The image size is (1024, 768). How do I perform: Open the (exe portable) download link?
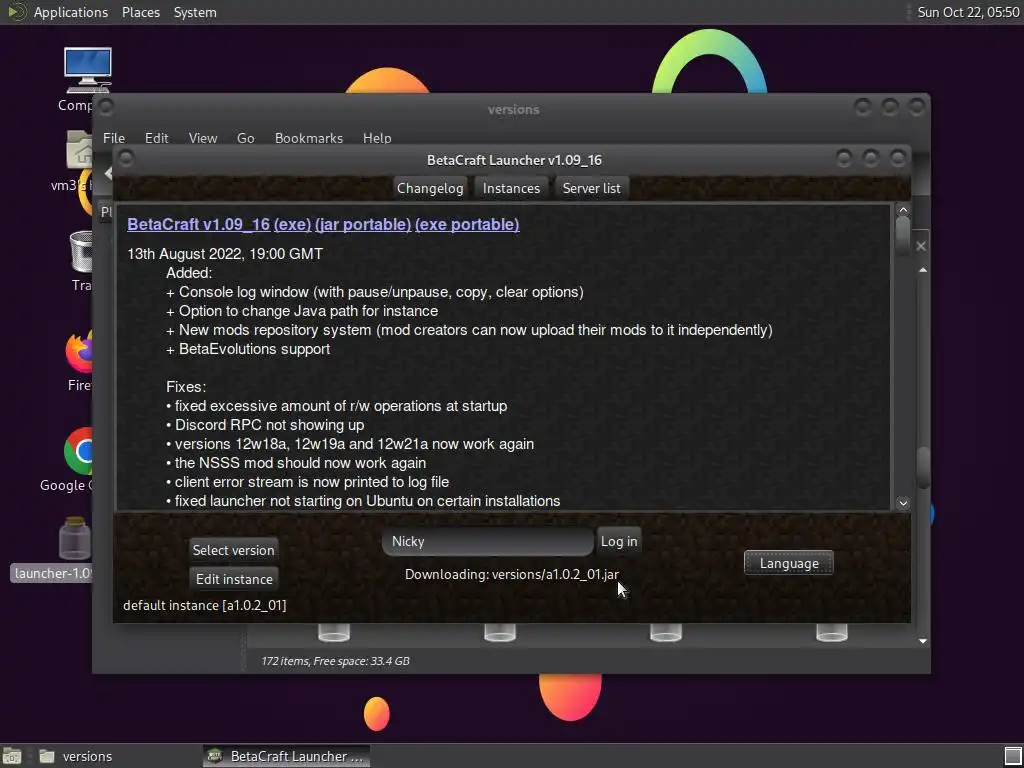[467, 224]
